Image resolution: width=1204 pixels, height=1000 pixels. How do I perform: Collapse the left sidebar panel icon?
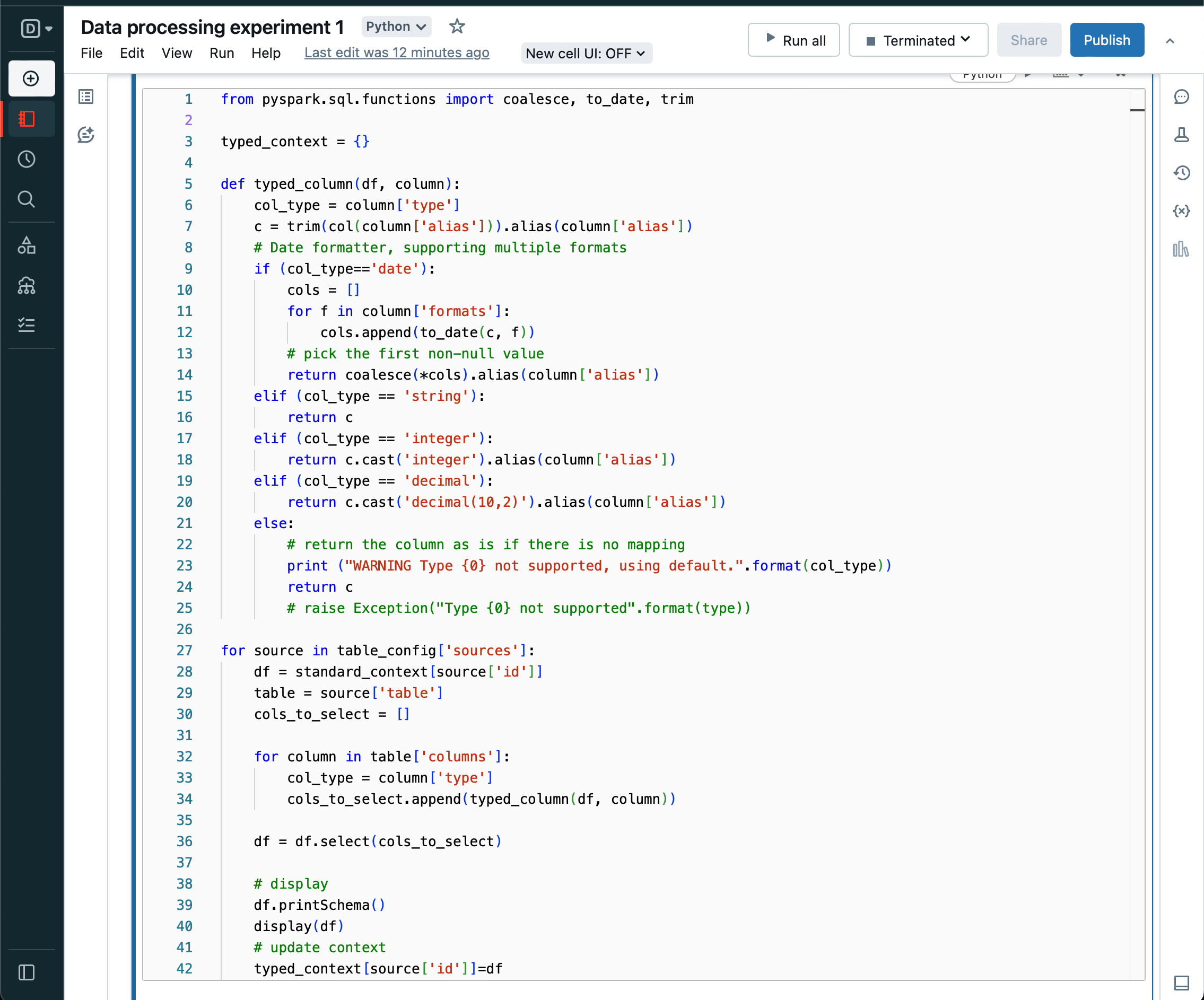(x=27, y=972)
